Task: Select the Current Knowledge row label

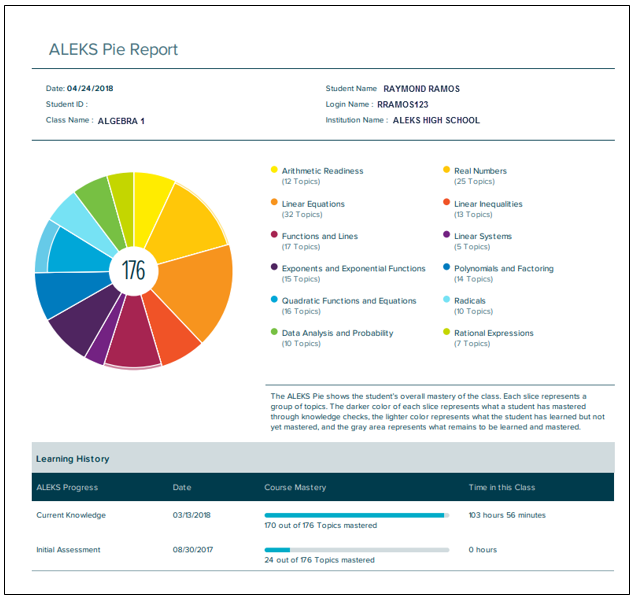Action: point(70,516)
